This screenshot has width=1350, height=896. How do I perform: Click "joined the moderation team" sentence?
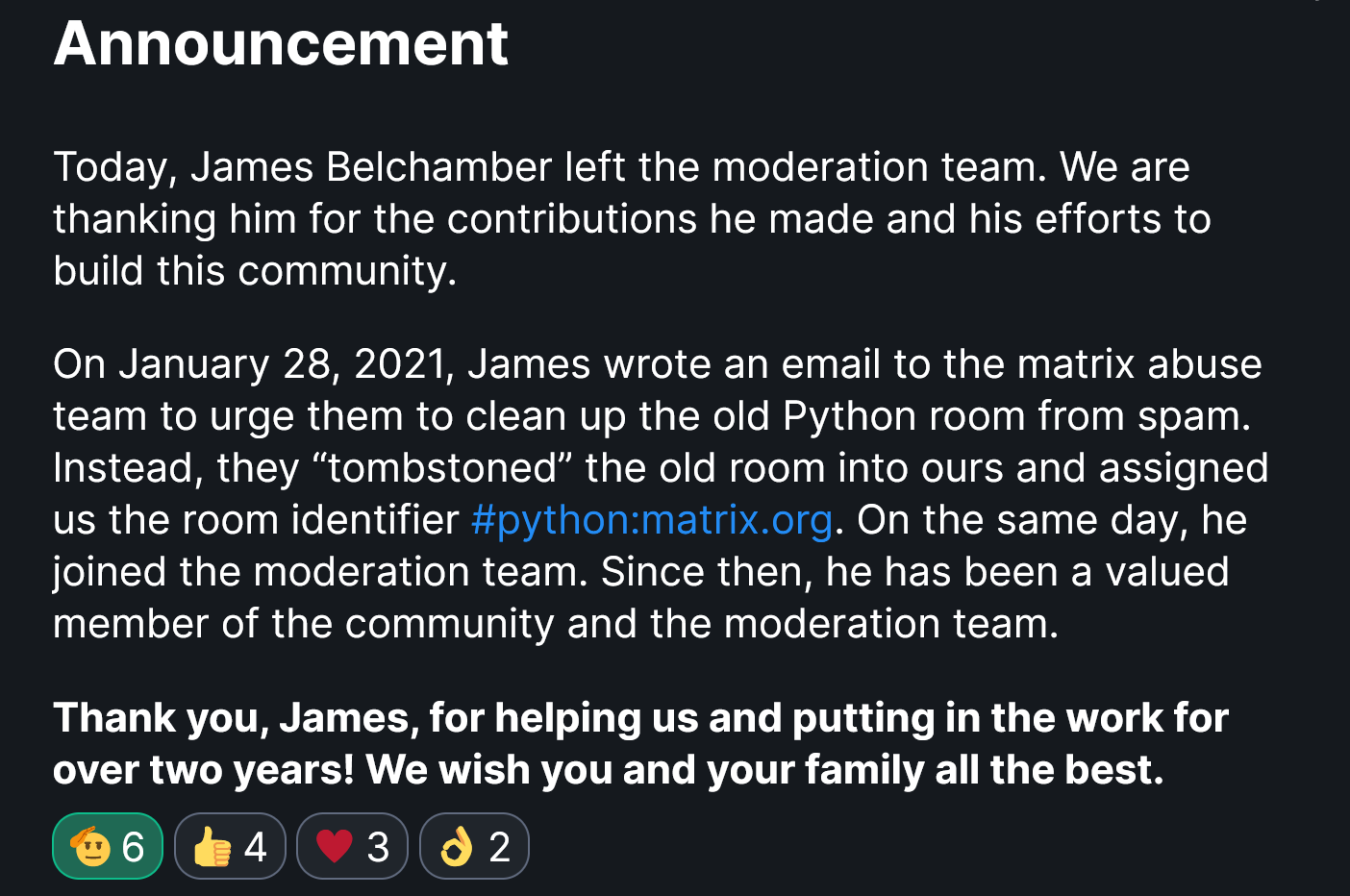(x=319, y=572)
